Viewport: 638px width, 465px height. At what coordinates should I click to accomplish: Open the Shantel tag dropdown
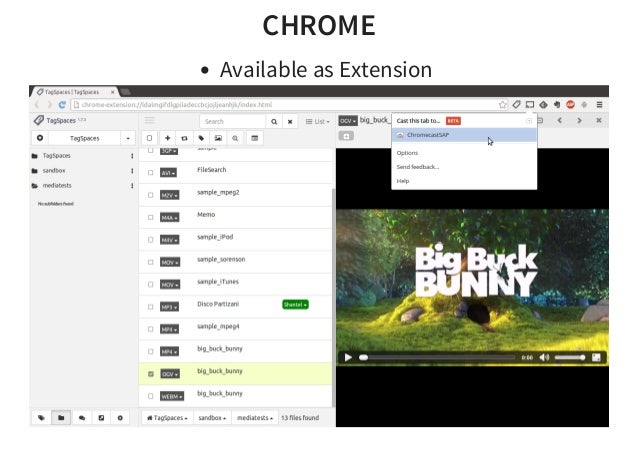(295, 304)
